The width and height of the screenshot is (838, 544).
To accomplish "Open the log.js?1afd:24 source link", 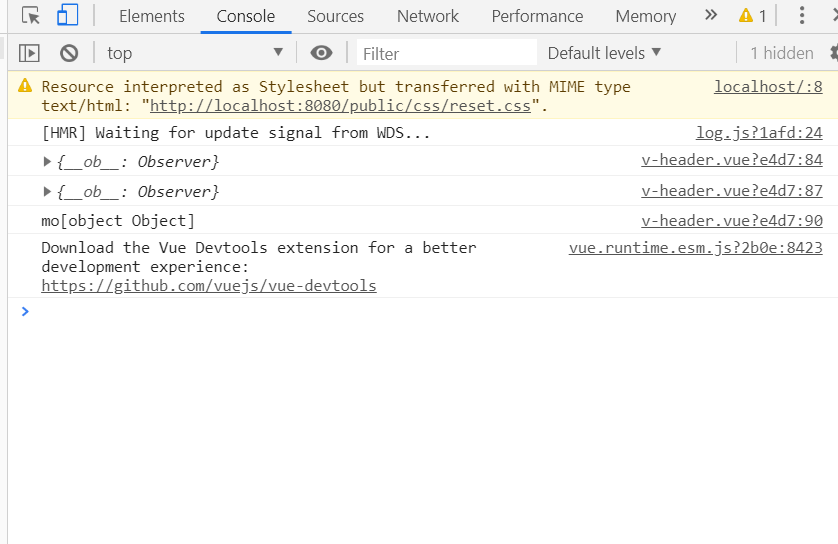I will (x=759, y=133).
